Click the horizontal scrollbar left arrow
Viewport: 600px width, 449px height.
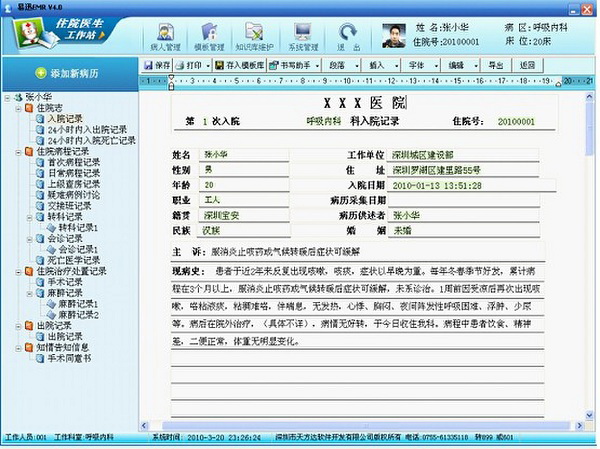144,425
